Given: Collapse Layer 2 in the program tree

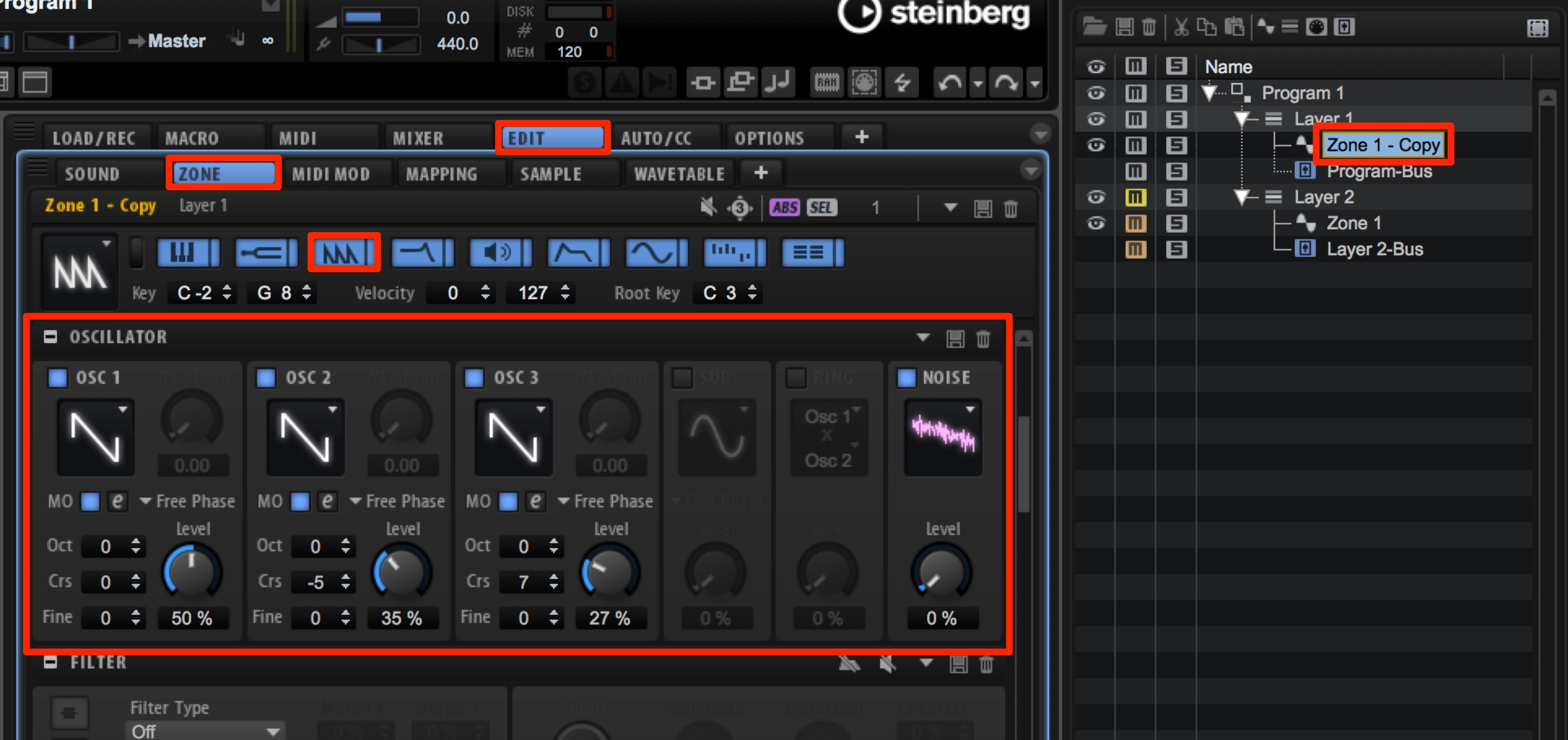Looking at the screenshot, I should point(1242,198).
